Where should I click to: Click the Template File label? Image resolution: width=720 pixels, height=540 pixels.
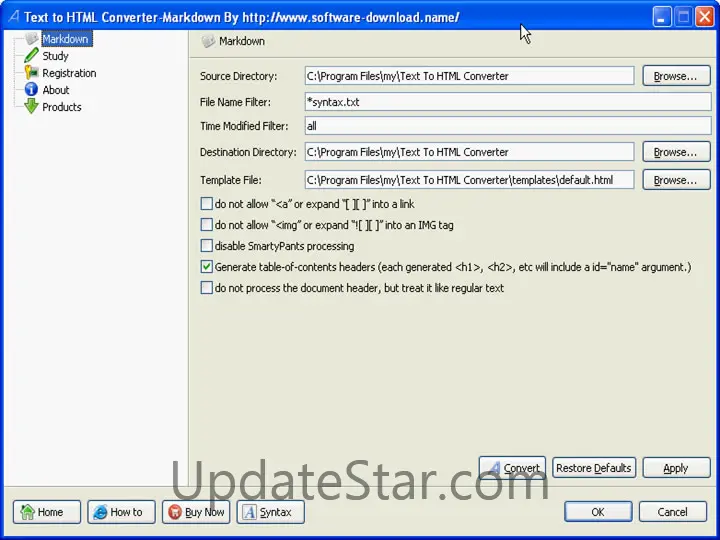231,180
